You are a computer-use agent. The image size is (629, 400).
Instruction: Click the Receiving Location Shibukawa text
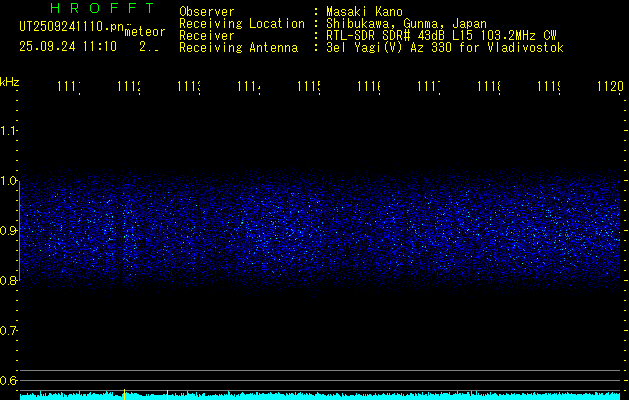(406, 24)
